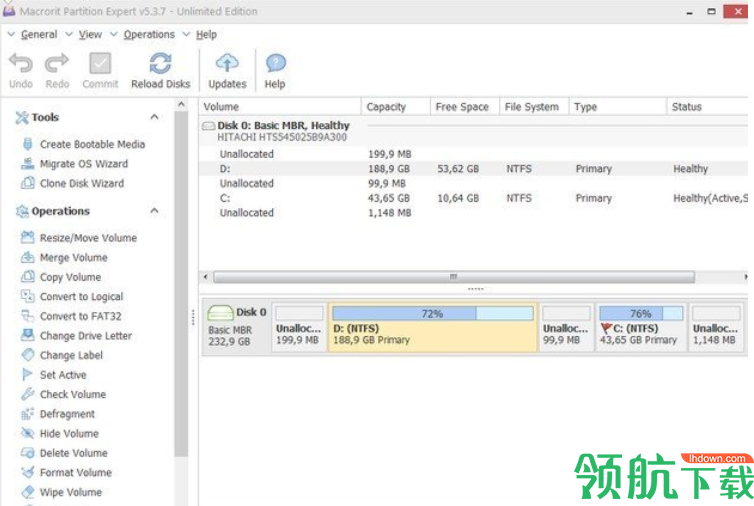Screen dimensions: 754x506
Task: Select the Hide Volume operation
Action: click(60, 433)
